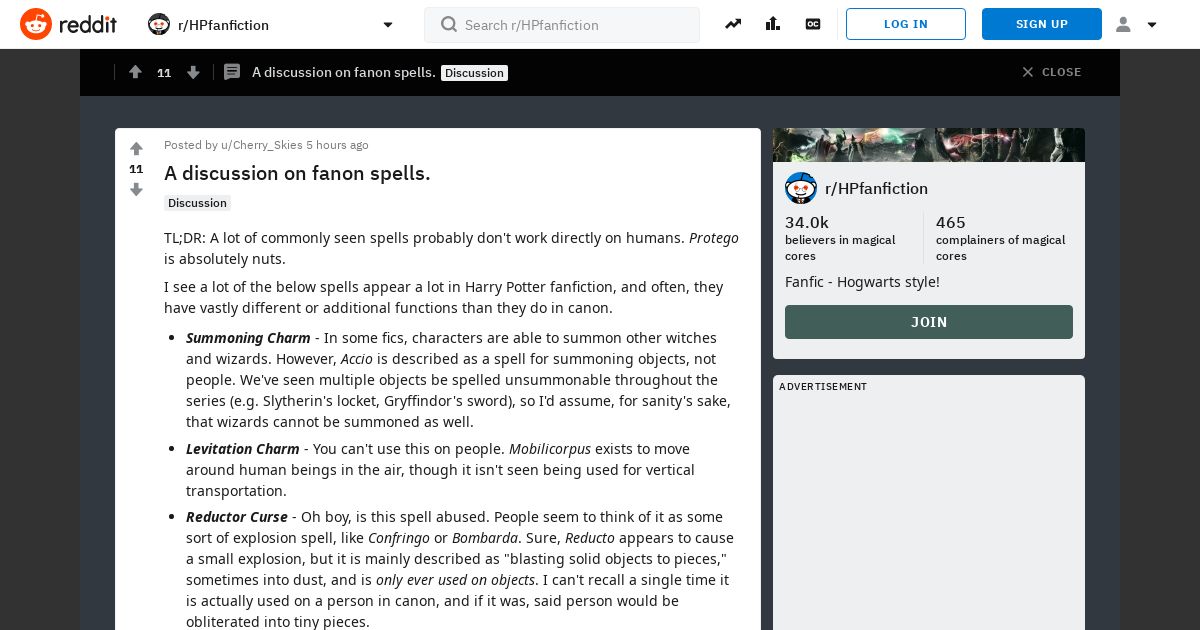1200x630 pixels.
Task: Click the SIGN UP button
Action: (x=1042, y=24)
